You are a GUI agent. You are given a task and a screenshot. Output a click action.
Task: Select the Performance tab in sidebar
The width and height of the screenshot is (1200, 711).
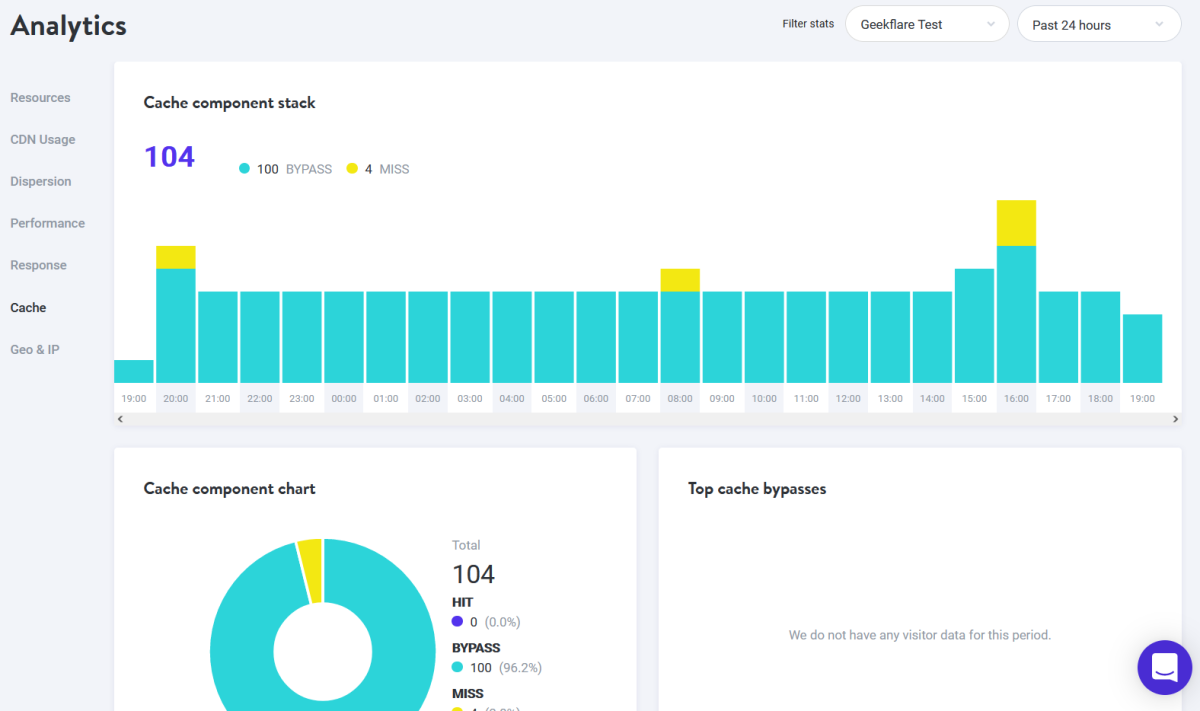pos(47,224)
